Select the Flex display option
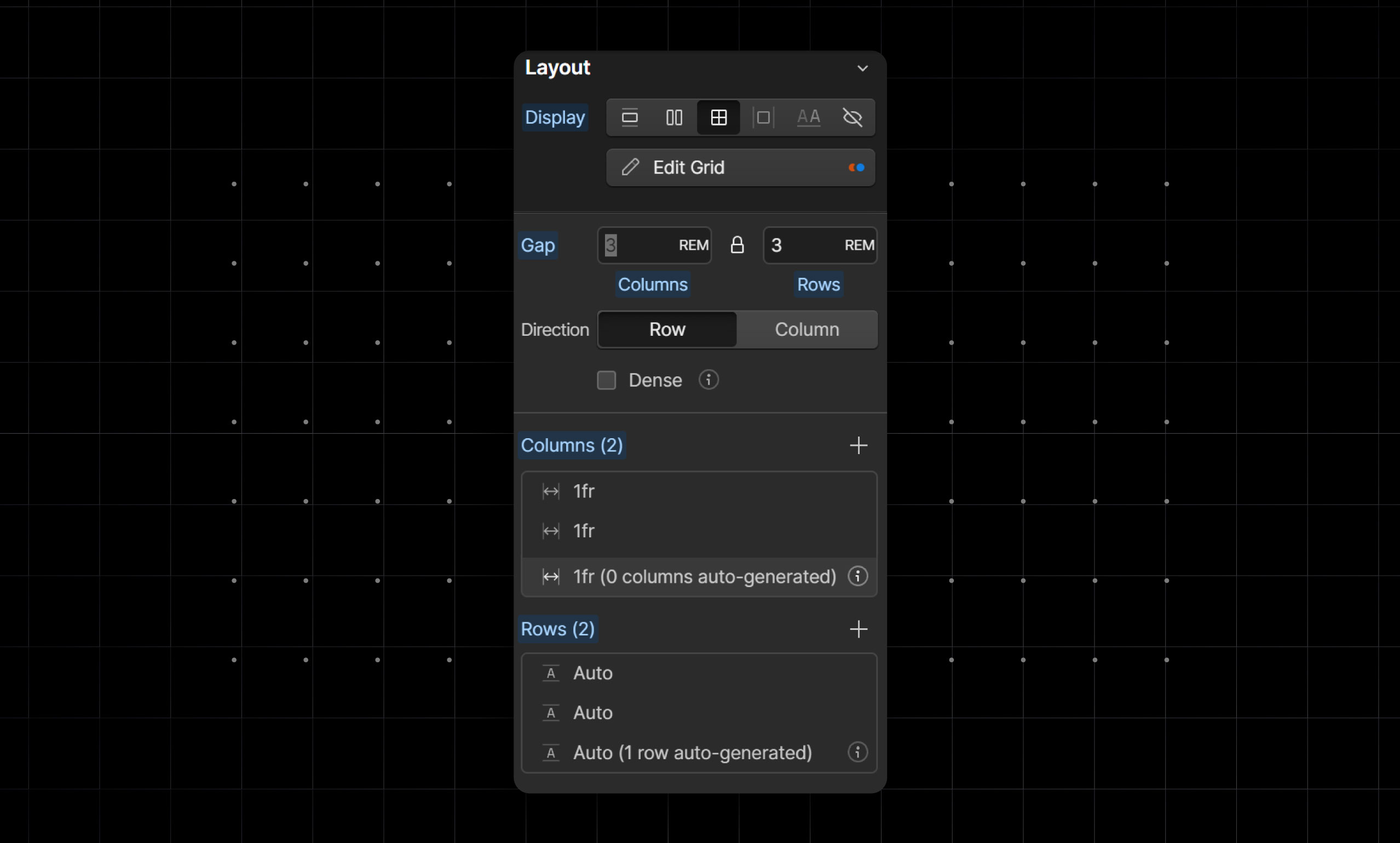Viewport: 1400px width, 843px height. pos(674,118)
